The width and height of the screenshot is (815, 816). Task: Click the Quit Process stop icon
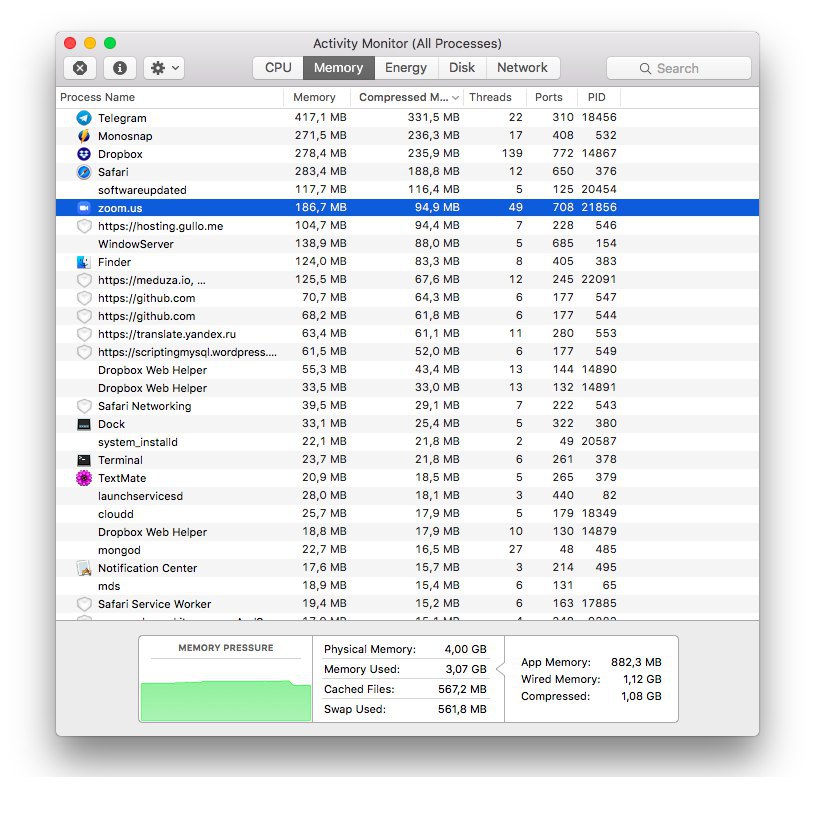point(80,68)
